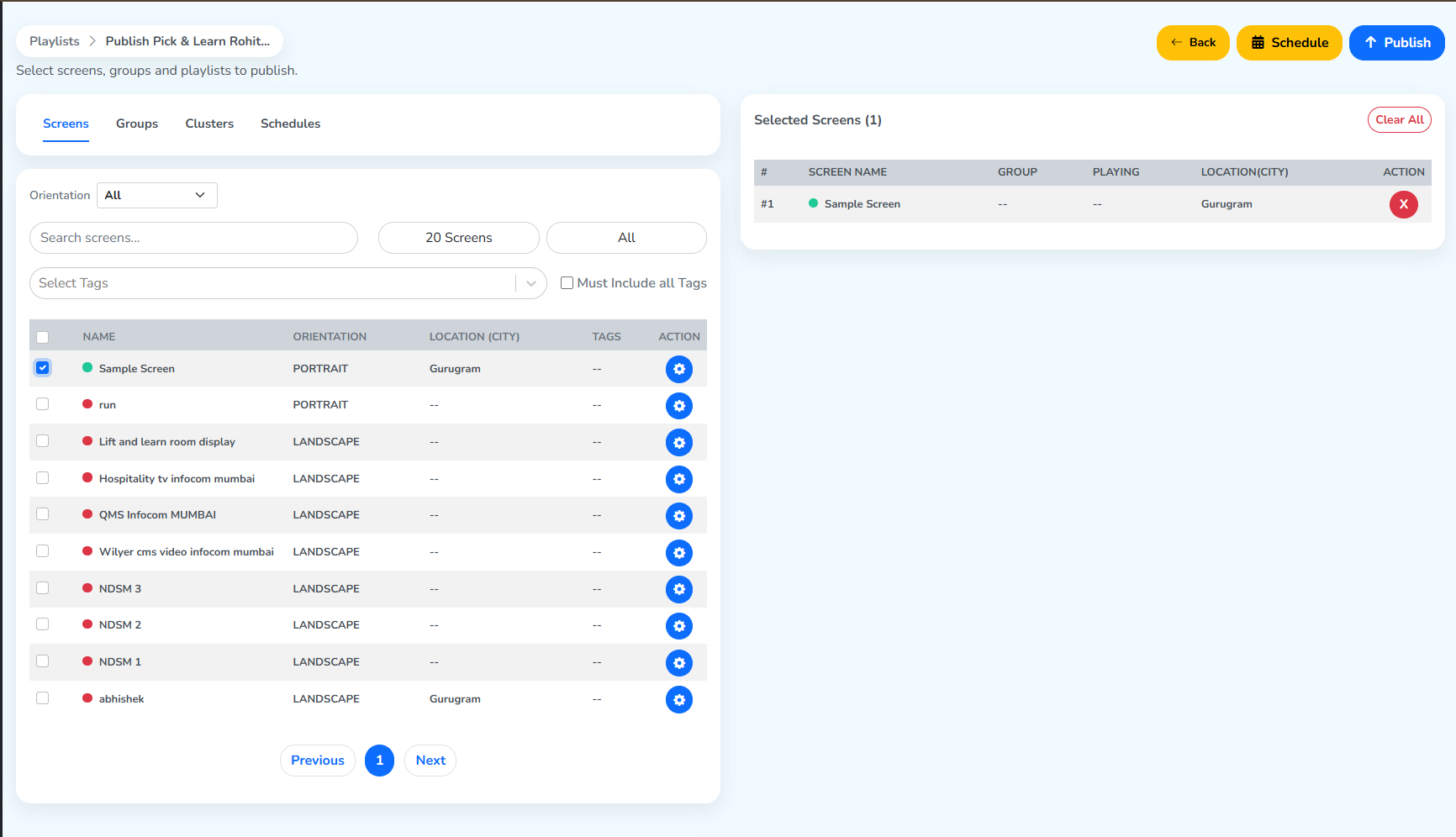This screenshot has height=837, width=1456.
Task: Open the Schedules tab
Action: pyautogui.click(x=290, y=124)
